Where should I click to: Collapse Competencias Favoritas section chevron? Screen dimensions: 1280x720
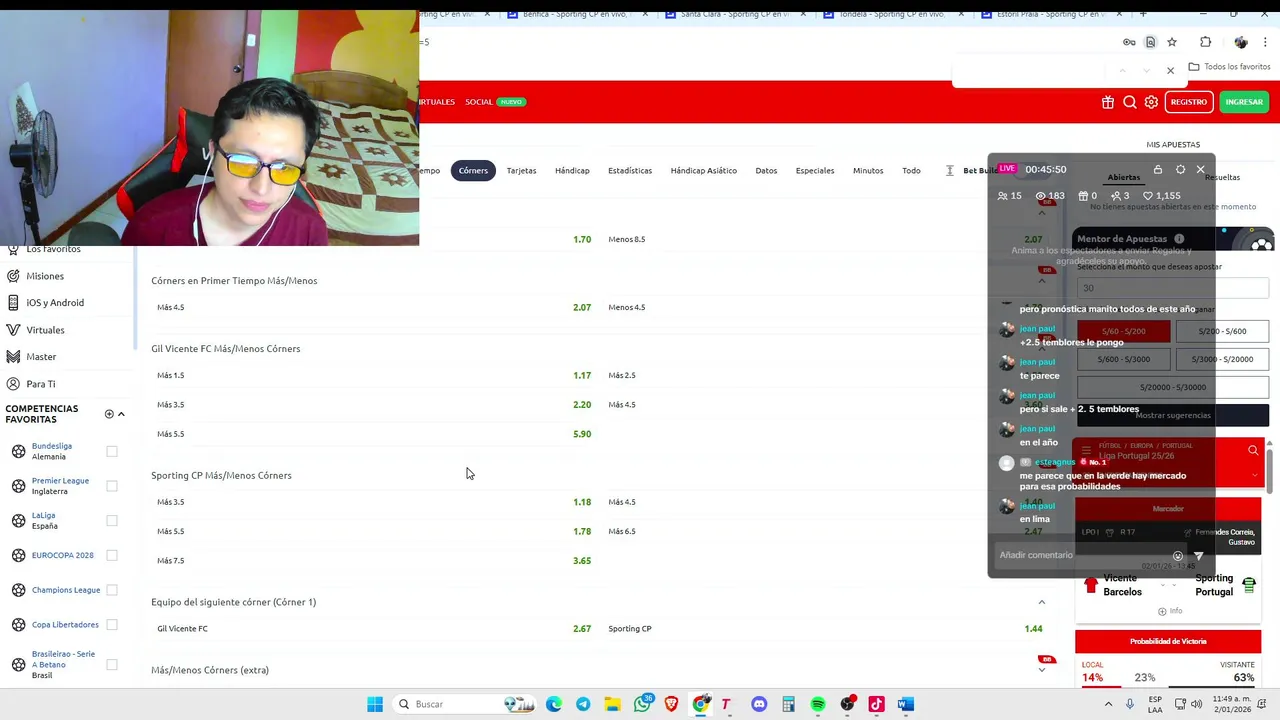121,414
